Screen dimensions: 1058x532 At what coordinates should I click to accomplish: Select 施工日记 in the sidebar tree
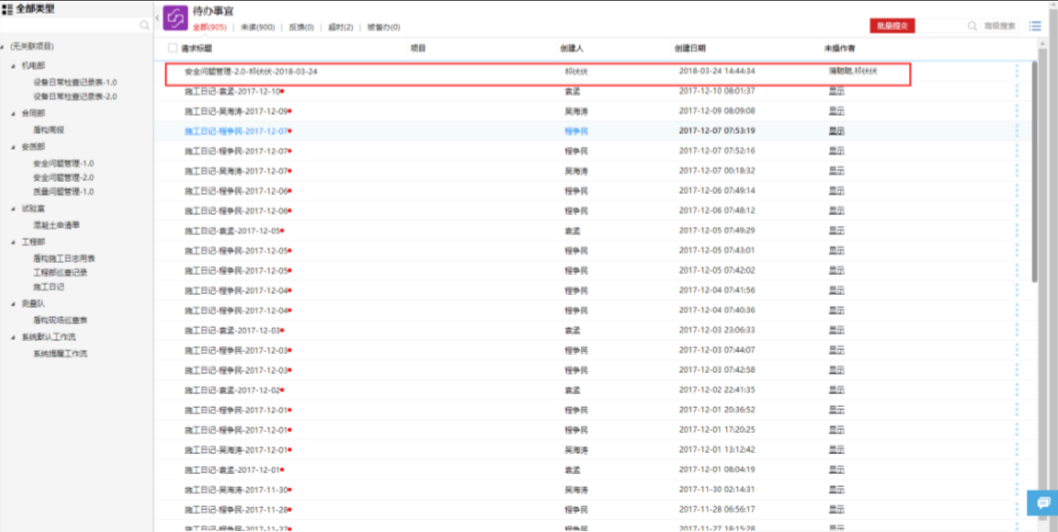tap(49, 287)
